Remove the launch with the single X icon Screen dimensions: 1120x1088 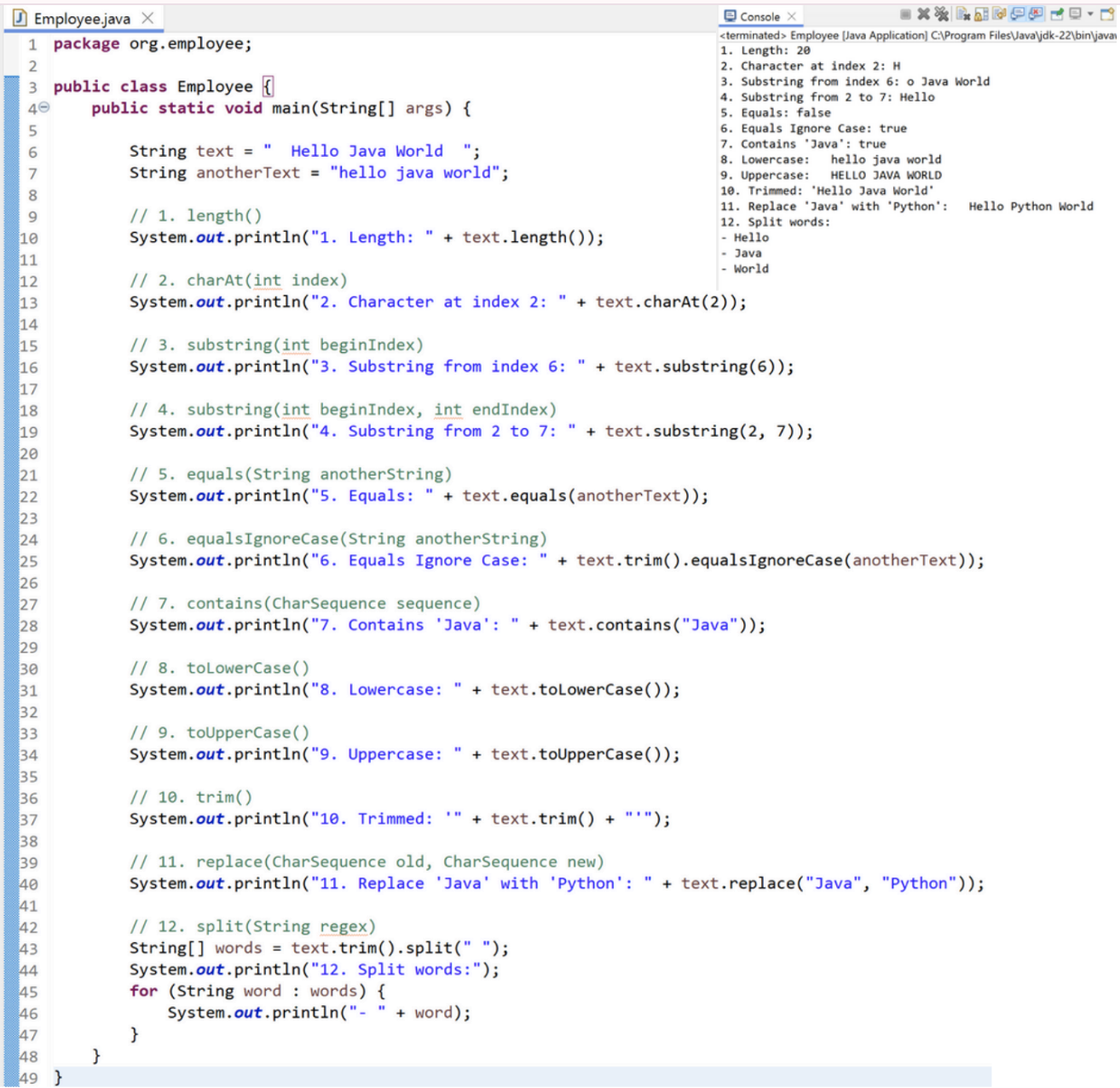click(x=923, y=14)
